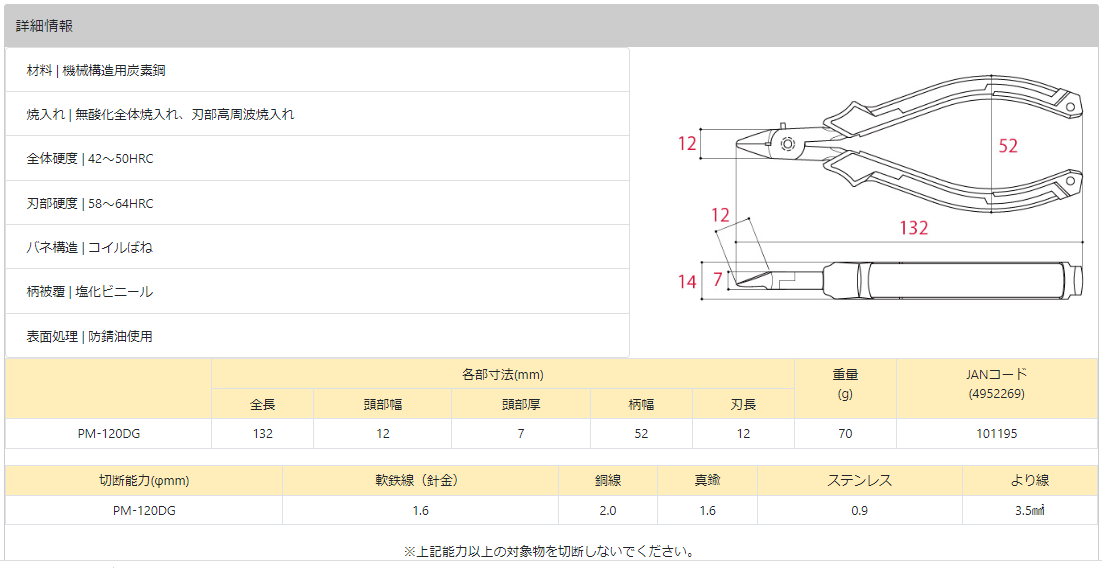Click the 焼入れ | 無酸化全体焼入れ row
Screen dimensions: 1102x568
click(317, 114)
